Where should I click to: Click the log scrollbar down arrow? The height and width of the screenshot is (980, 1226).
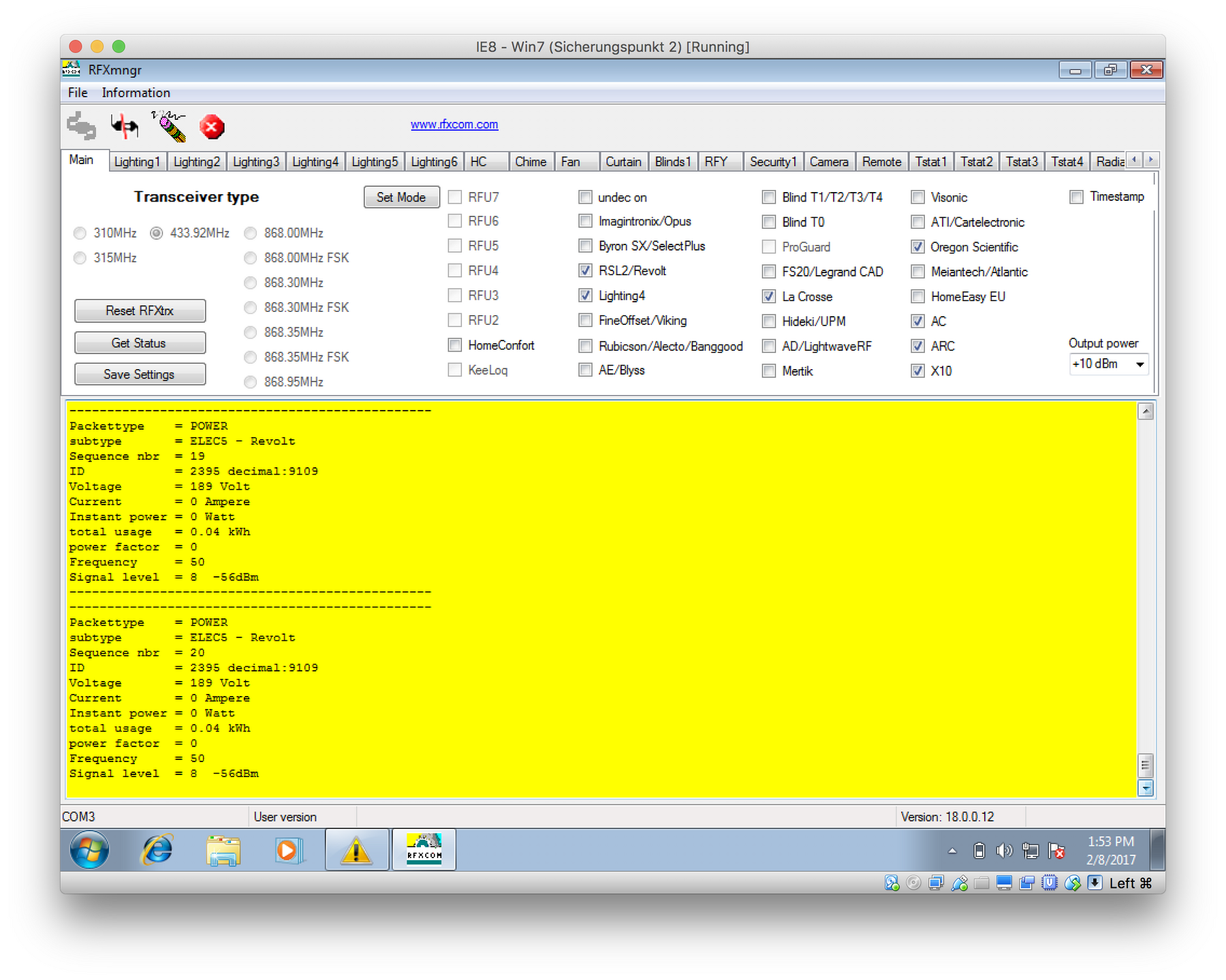1146,788
